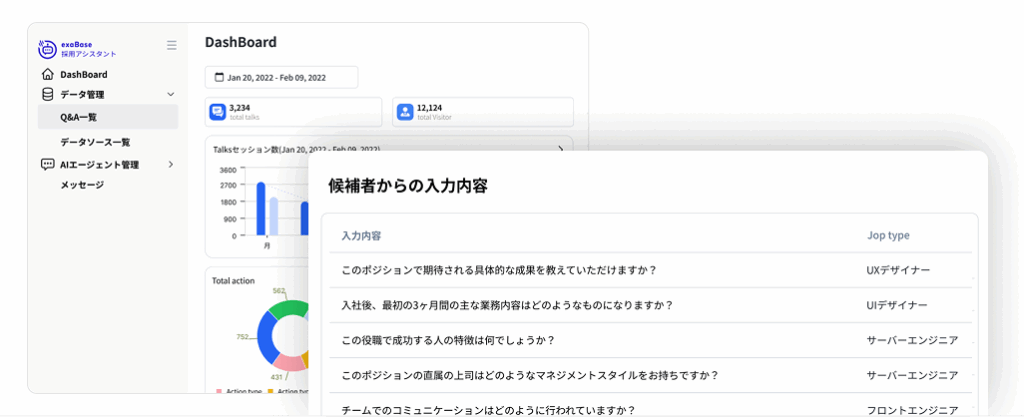Select row 入社後、最初の3ヶ月間の主な業務内容

point(650,305)
